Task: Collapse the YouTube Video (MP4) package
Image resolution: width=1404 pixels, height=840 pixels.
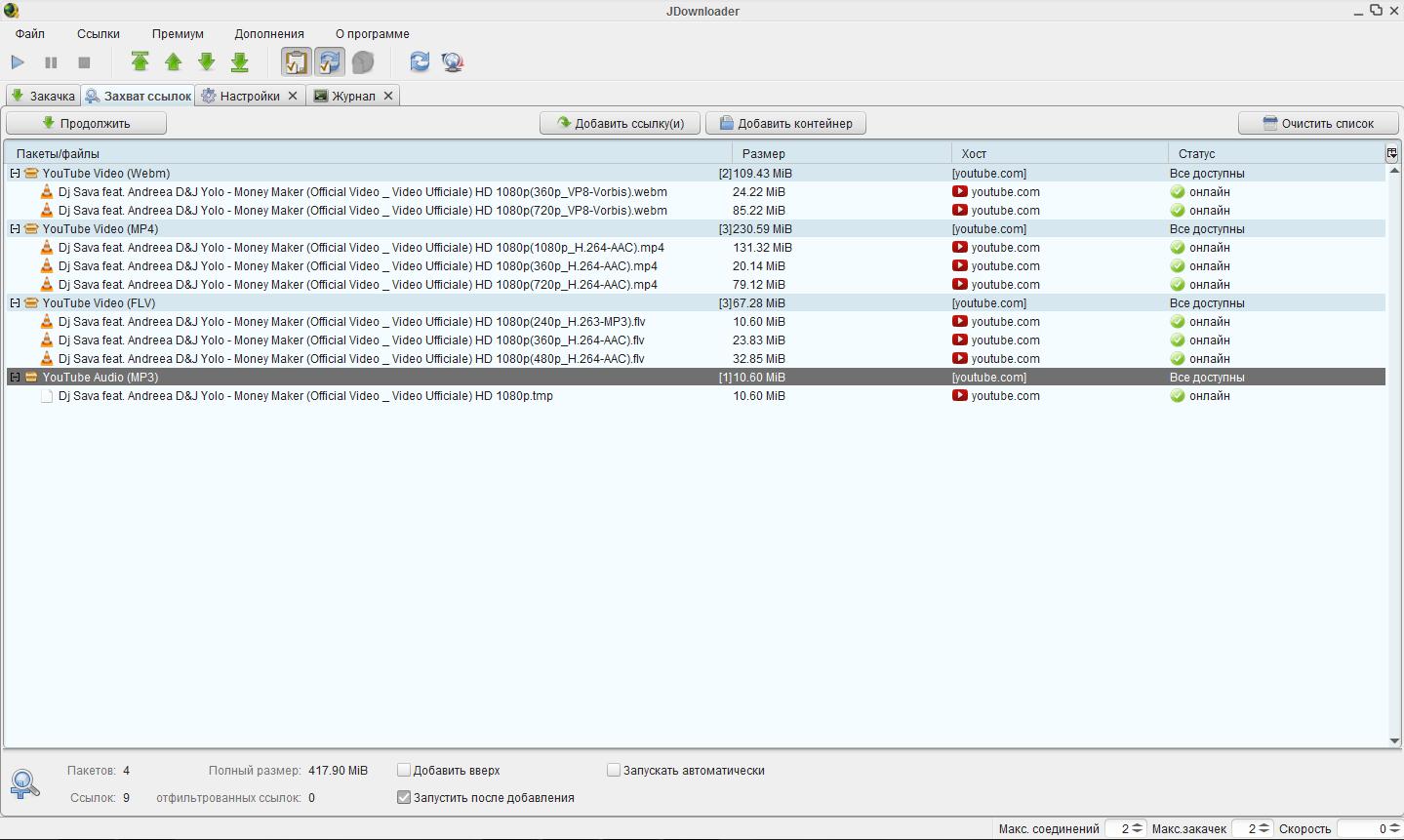Action: pyautogui.click(x=15, y=229)
